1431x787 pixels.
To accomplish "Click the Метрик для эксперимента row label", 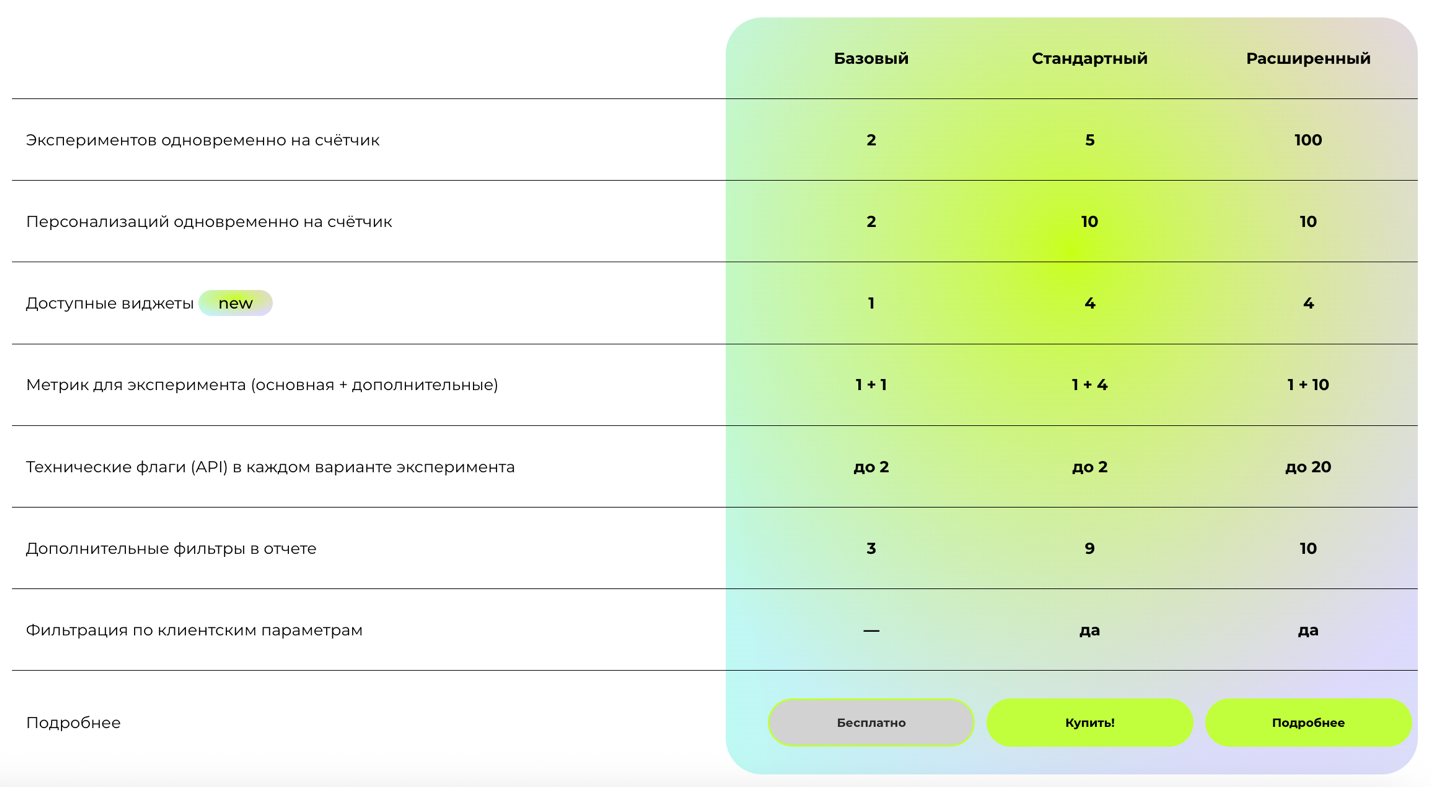I will click(262, 385).
